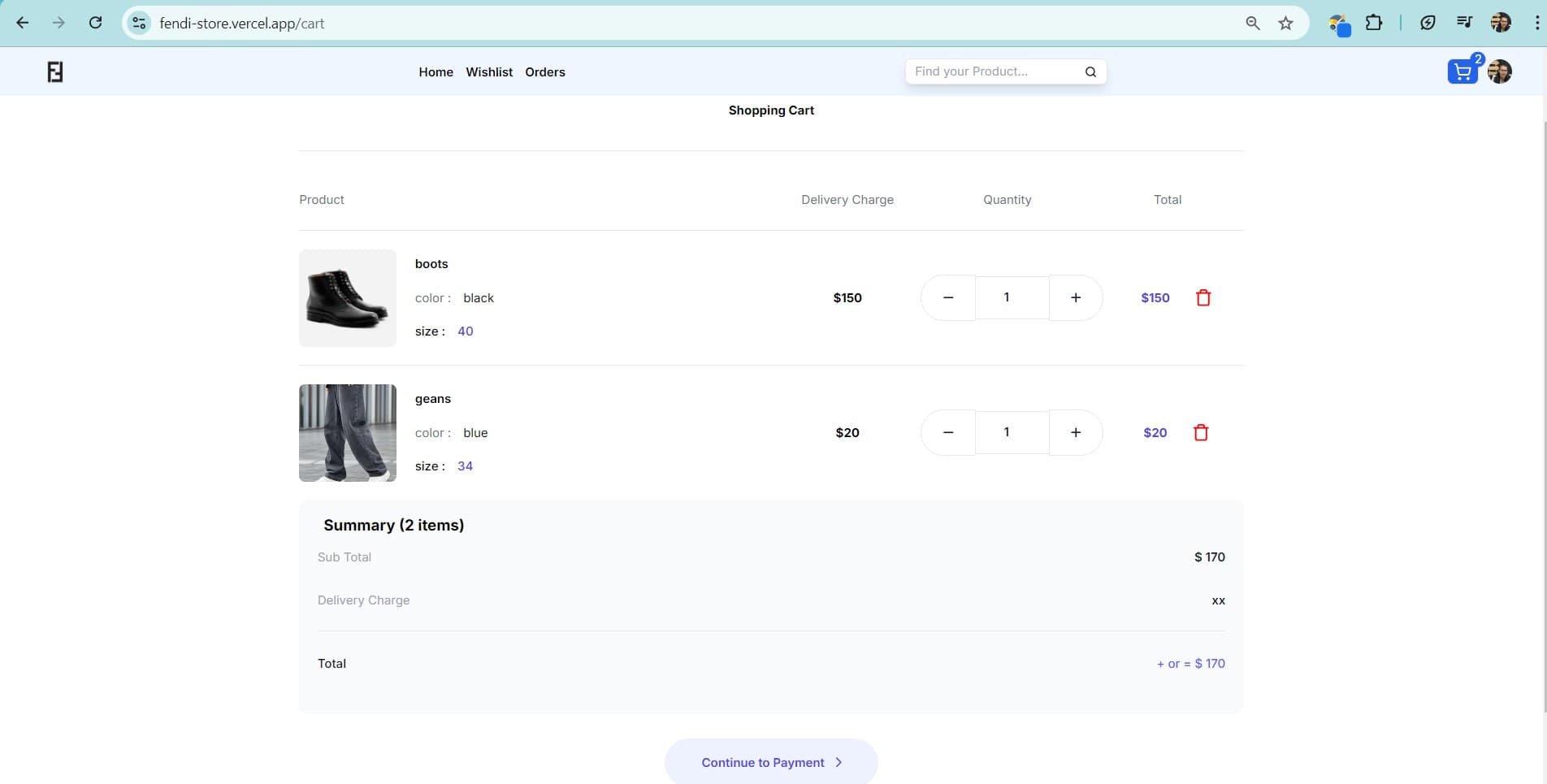Viewport: 1547px width, 784px height.
Task: Go to the Home page
Action: 435,72
